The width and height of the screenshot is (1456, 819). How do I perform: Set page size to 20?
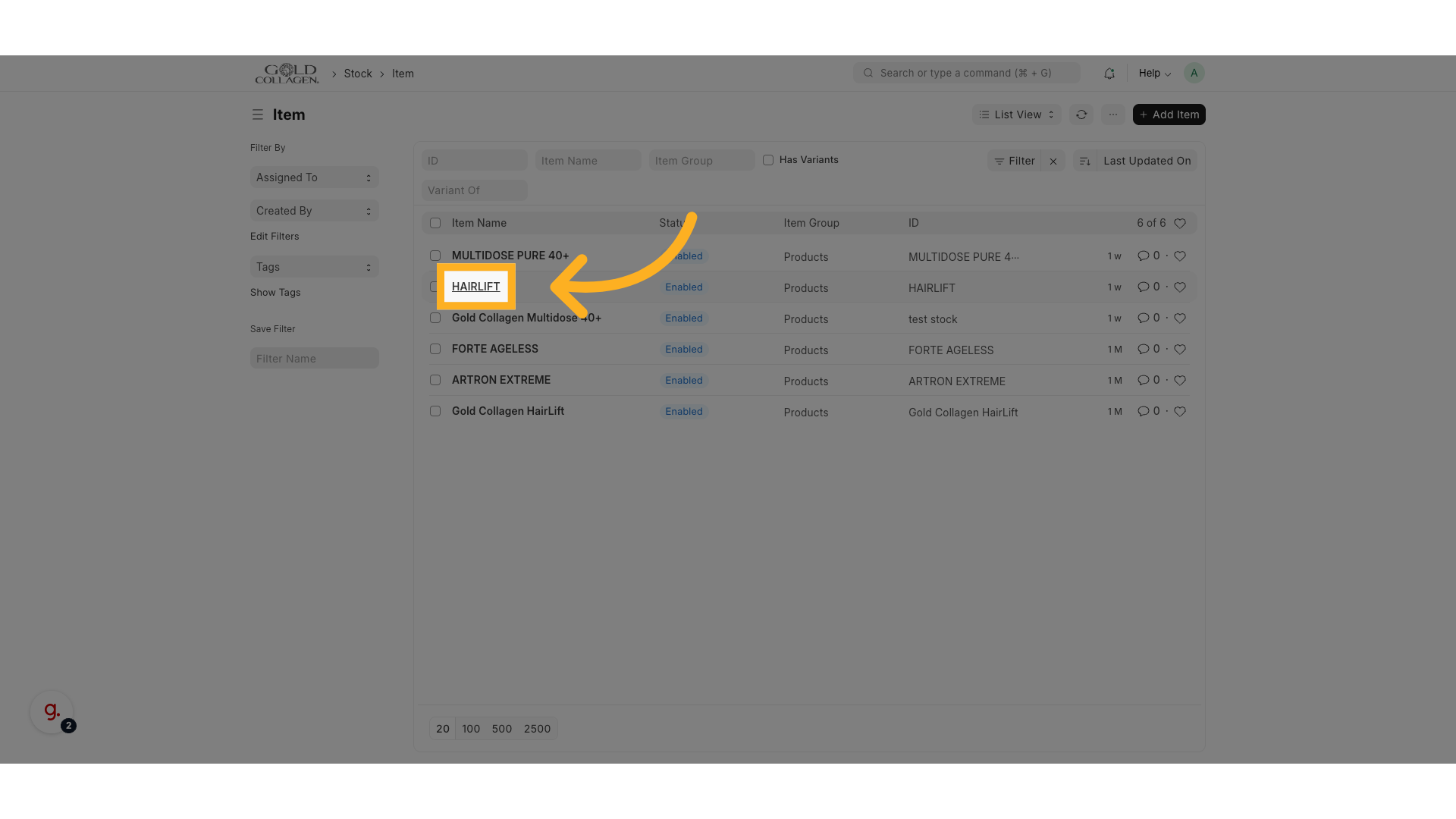tap(443, 729)
